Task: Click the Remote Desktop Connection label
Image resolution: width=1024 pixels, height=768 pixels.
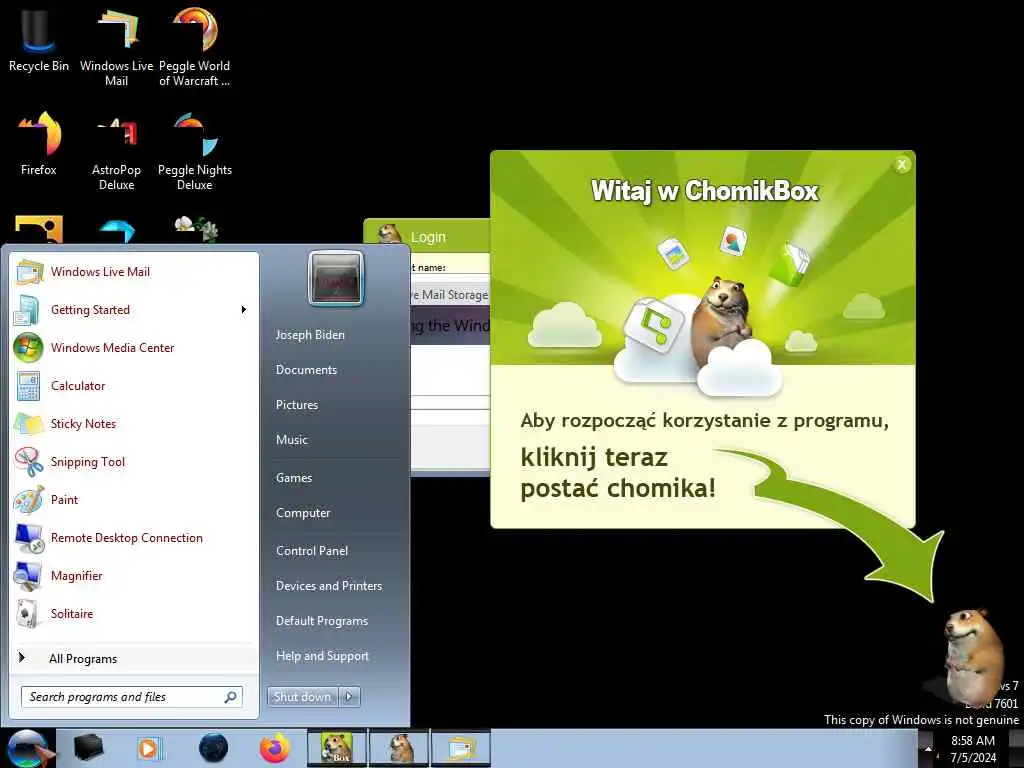Action: (127, 538)
